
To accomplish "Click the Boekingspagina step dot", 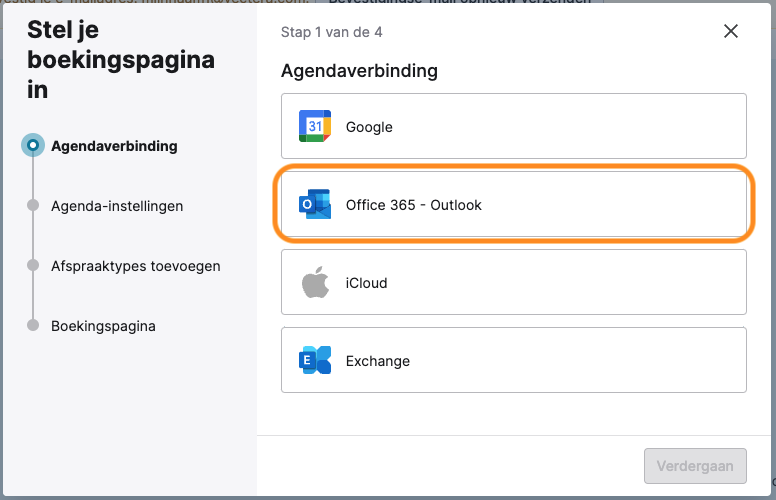I will [33, 325].
